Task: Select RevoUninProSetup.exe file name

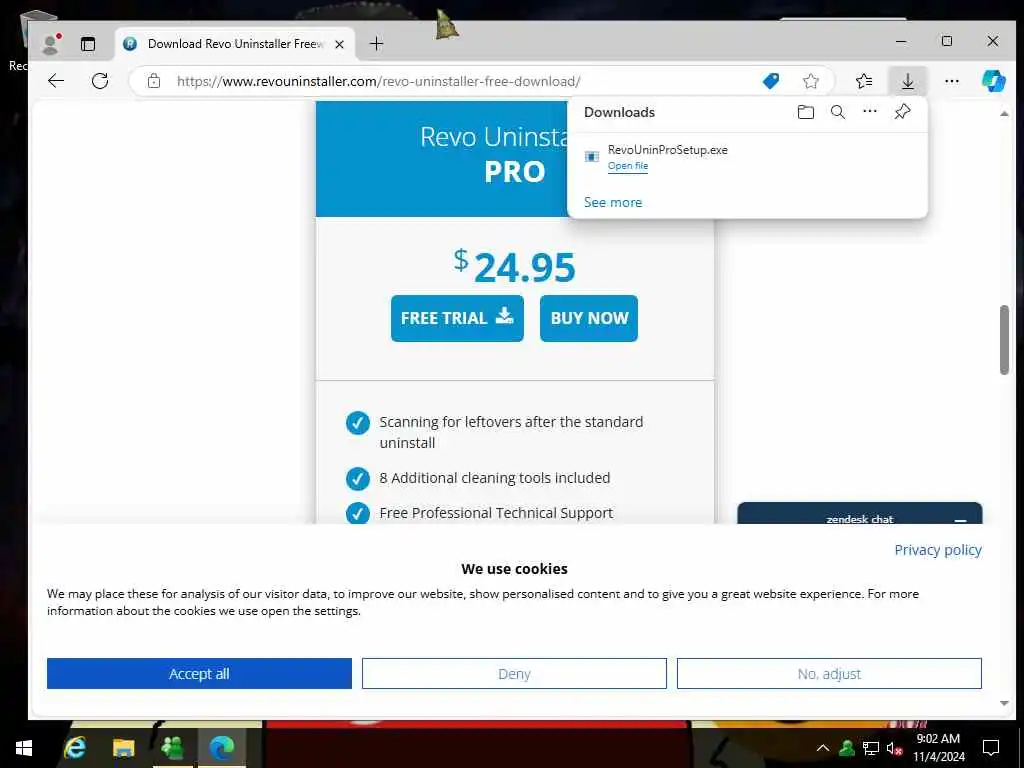Action: (x=667, y=150)
